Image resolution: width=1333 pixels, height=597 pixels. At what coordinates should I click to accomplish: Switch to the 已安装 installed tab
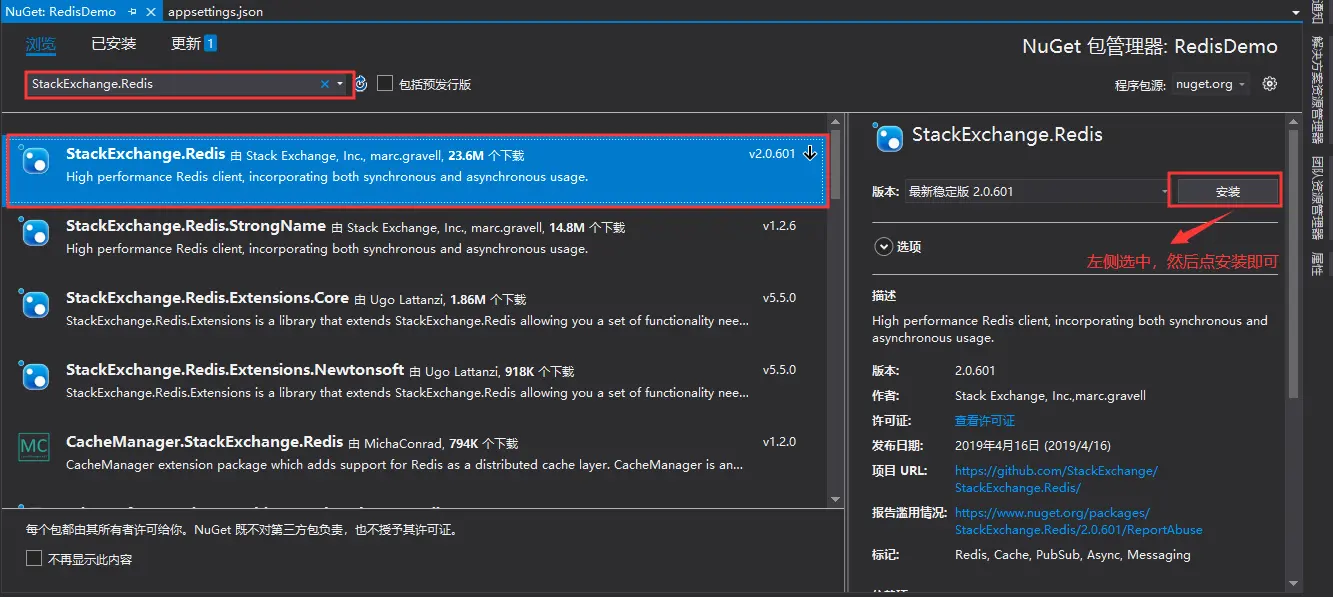coord(114,44)
